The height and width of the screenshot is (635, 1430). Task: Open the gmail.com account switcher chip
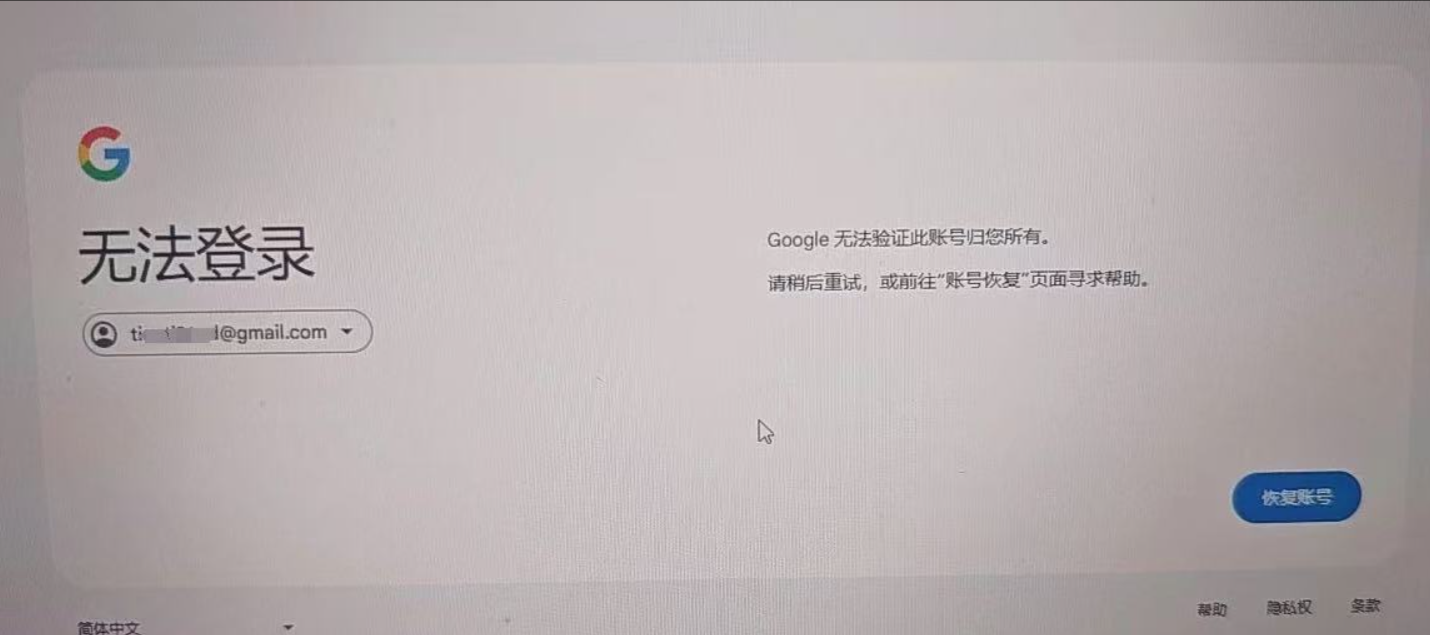(x=227, y=332)
